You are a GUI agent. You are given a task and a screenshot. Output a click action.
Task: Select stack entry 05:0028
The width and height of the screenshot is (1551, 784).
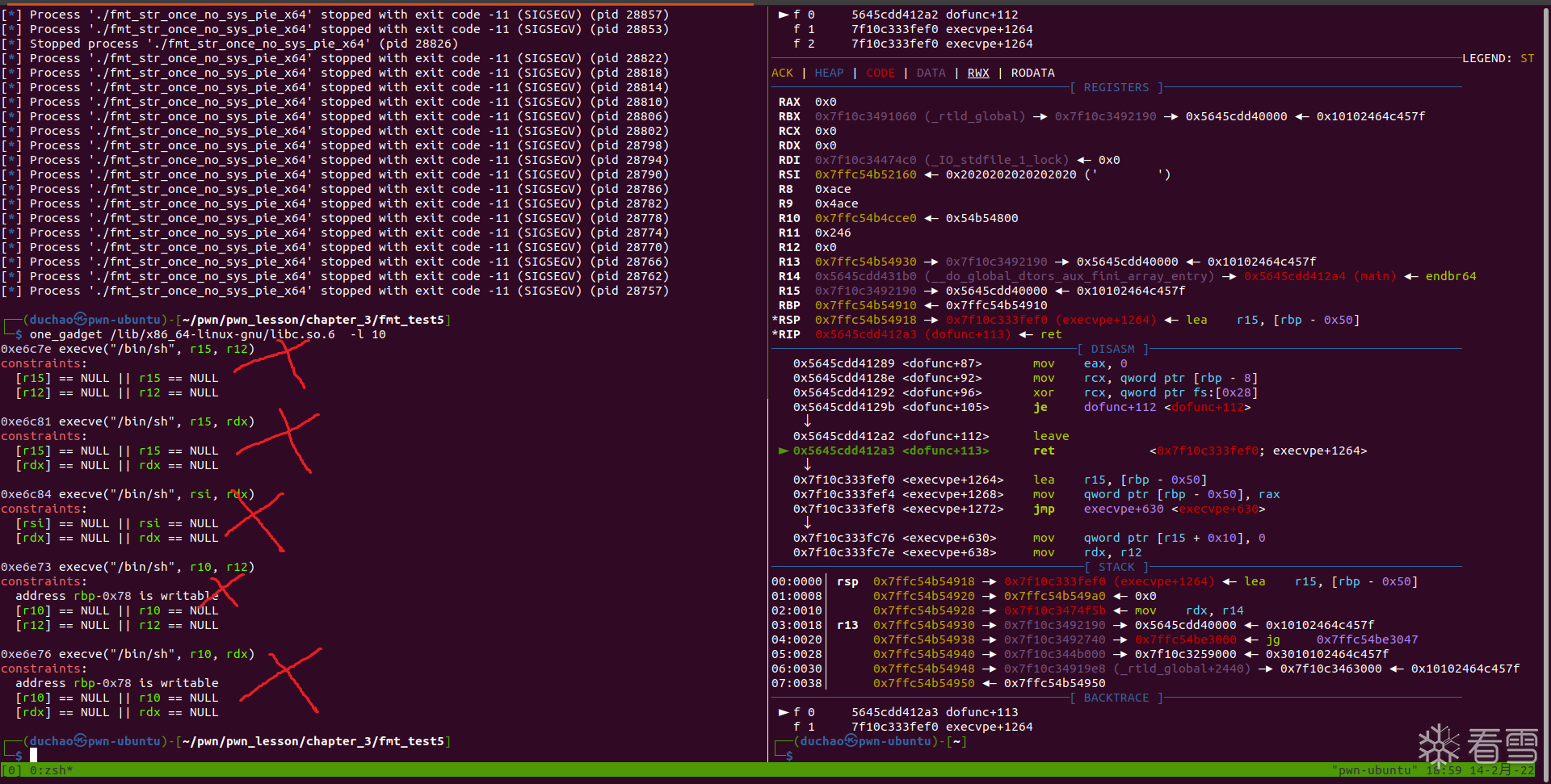[x=1080, y=654]
